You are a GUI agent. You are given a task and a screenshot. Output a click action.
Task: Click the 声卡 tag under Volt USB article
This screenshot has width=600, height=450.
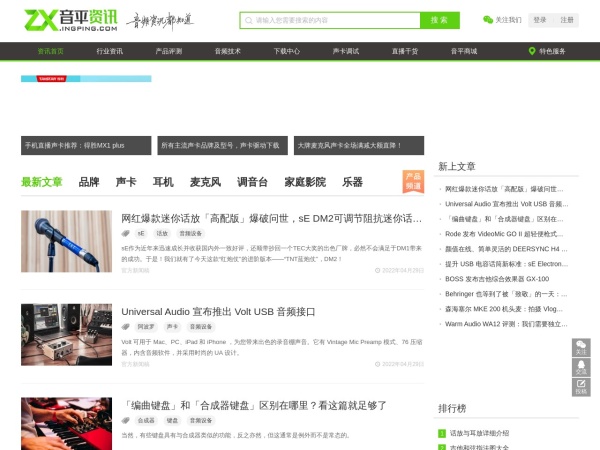(x=172, y=327)
